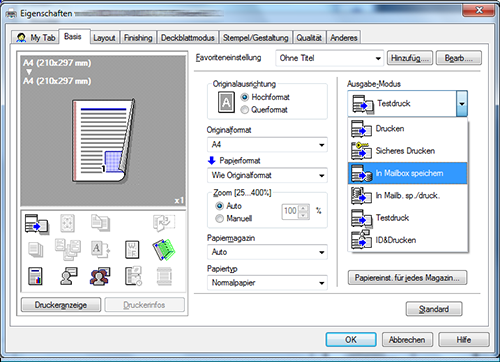The image size is (500, 362).
Task: Increase zoom value with up stepper
Action: [x=304, y=208]
